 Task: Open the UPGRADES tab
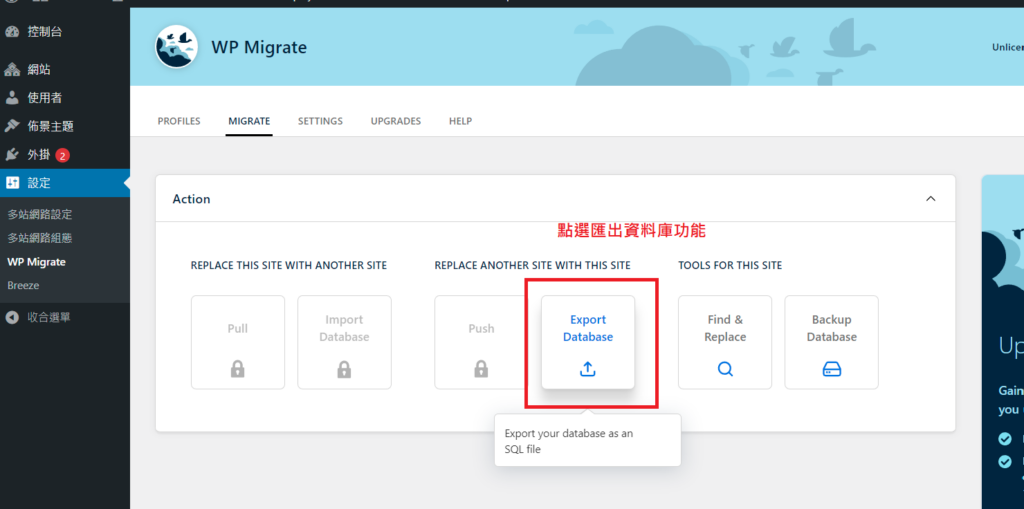[396, 121]
